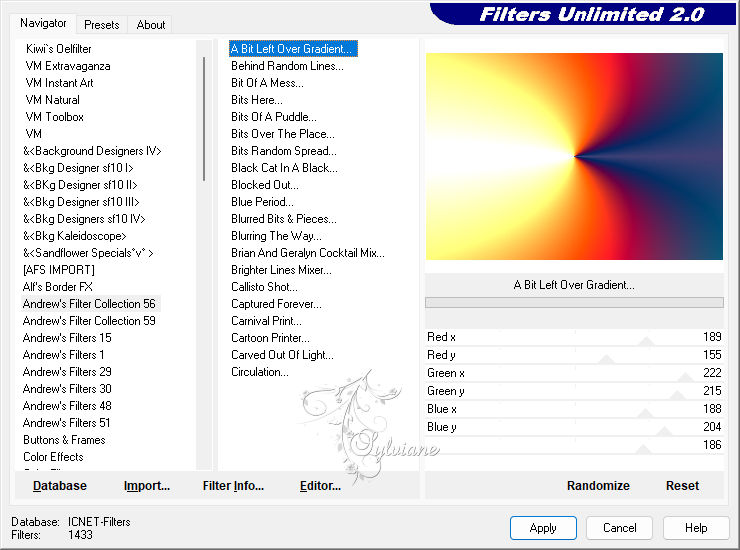
Task: Select Carnival Print... filter
Action: click(266, 321)
